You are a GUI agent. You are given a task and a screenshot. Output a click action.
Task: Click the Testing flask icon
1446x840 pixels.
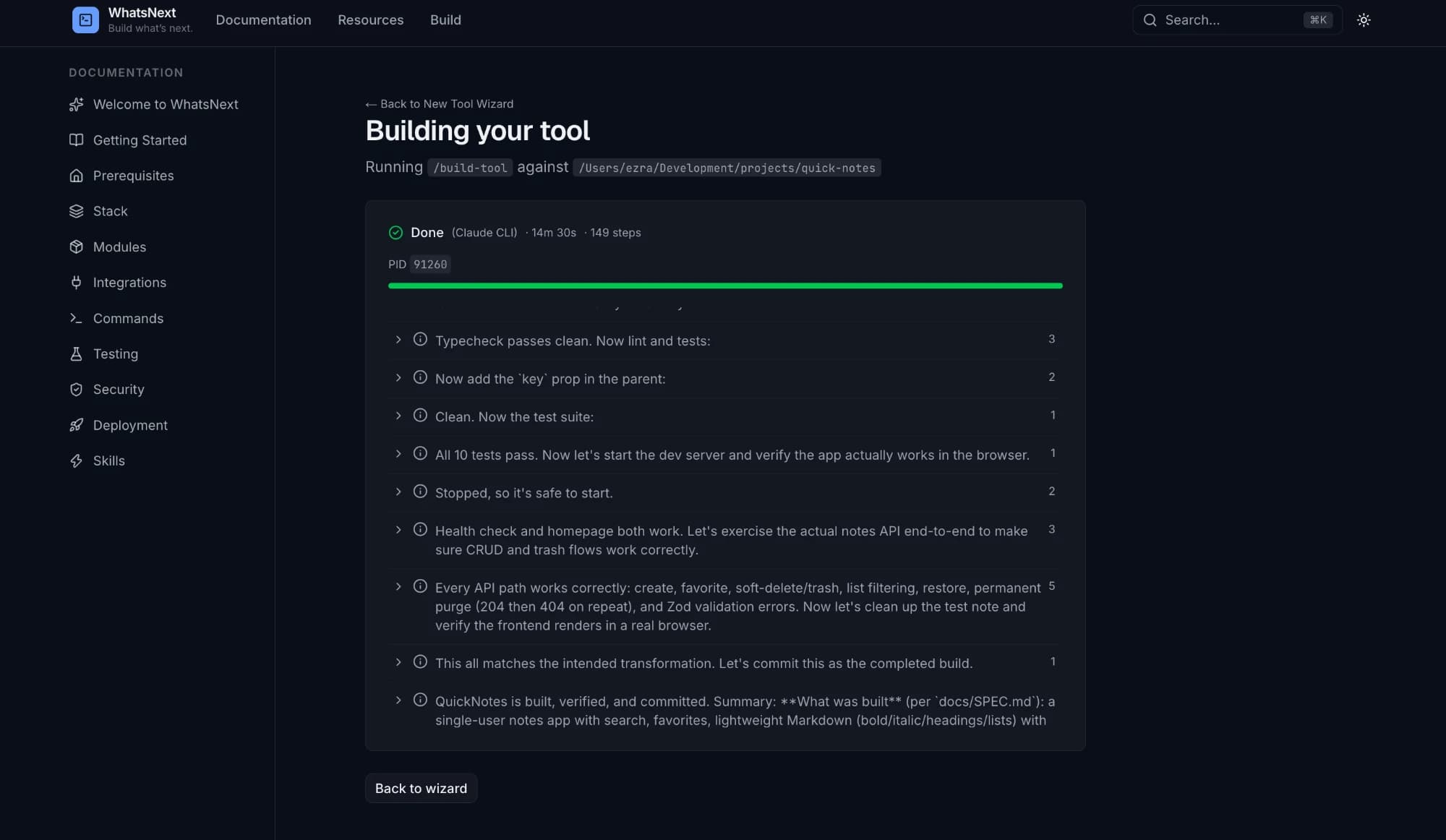[x=76, y=353]
